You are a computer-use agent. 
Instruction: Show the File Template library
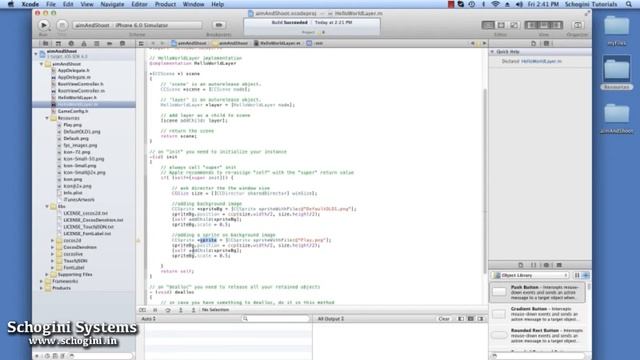tap(520, 265)
